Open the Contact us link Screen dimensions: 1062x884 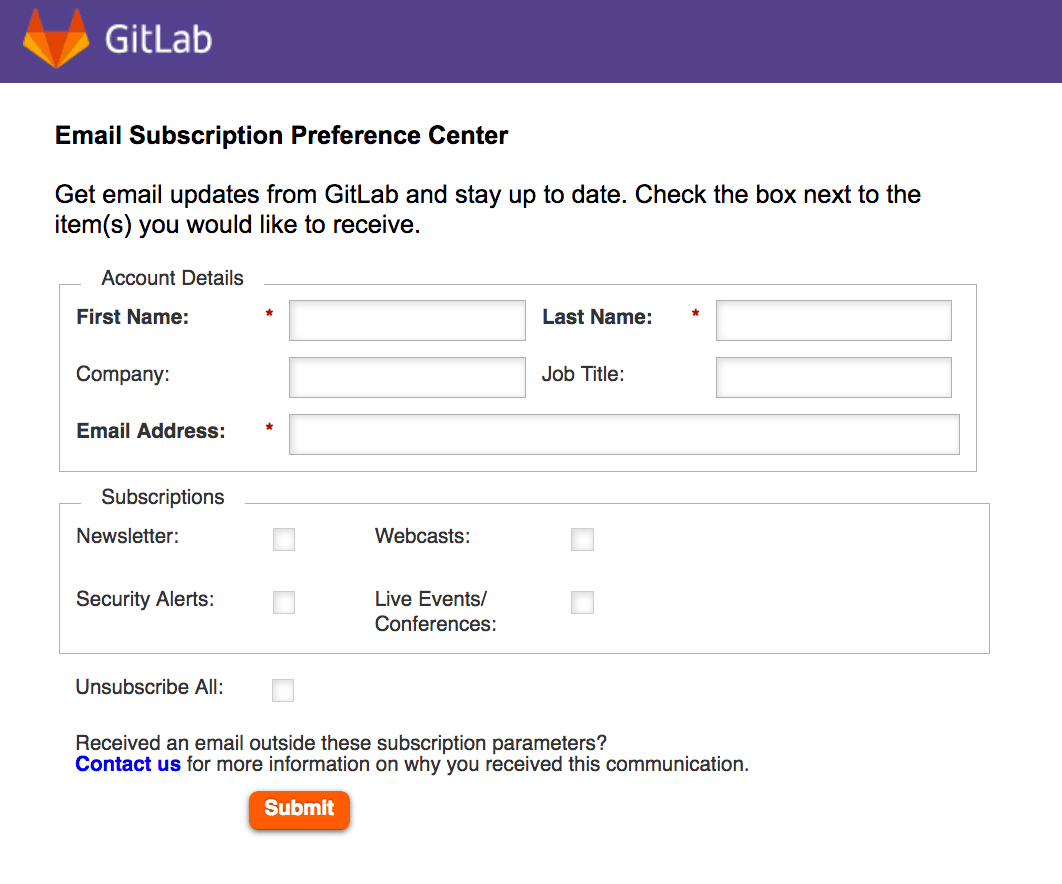coord(128,763)
